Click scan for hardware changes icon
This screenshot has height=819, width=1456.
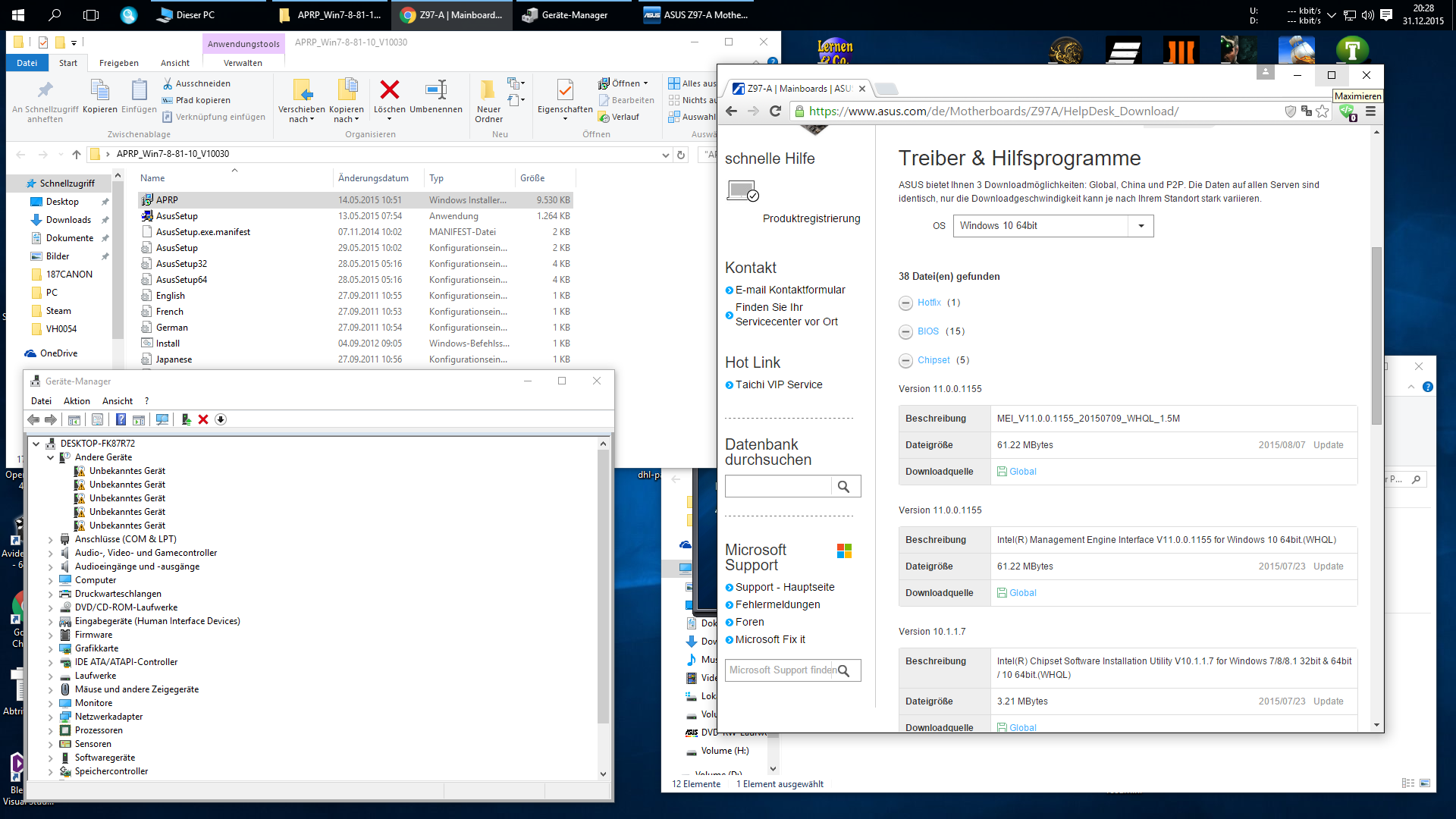tap(162, 419)
